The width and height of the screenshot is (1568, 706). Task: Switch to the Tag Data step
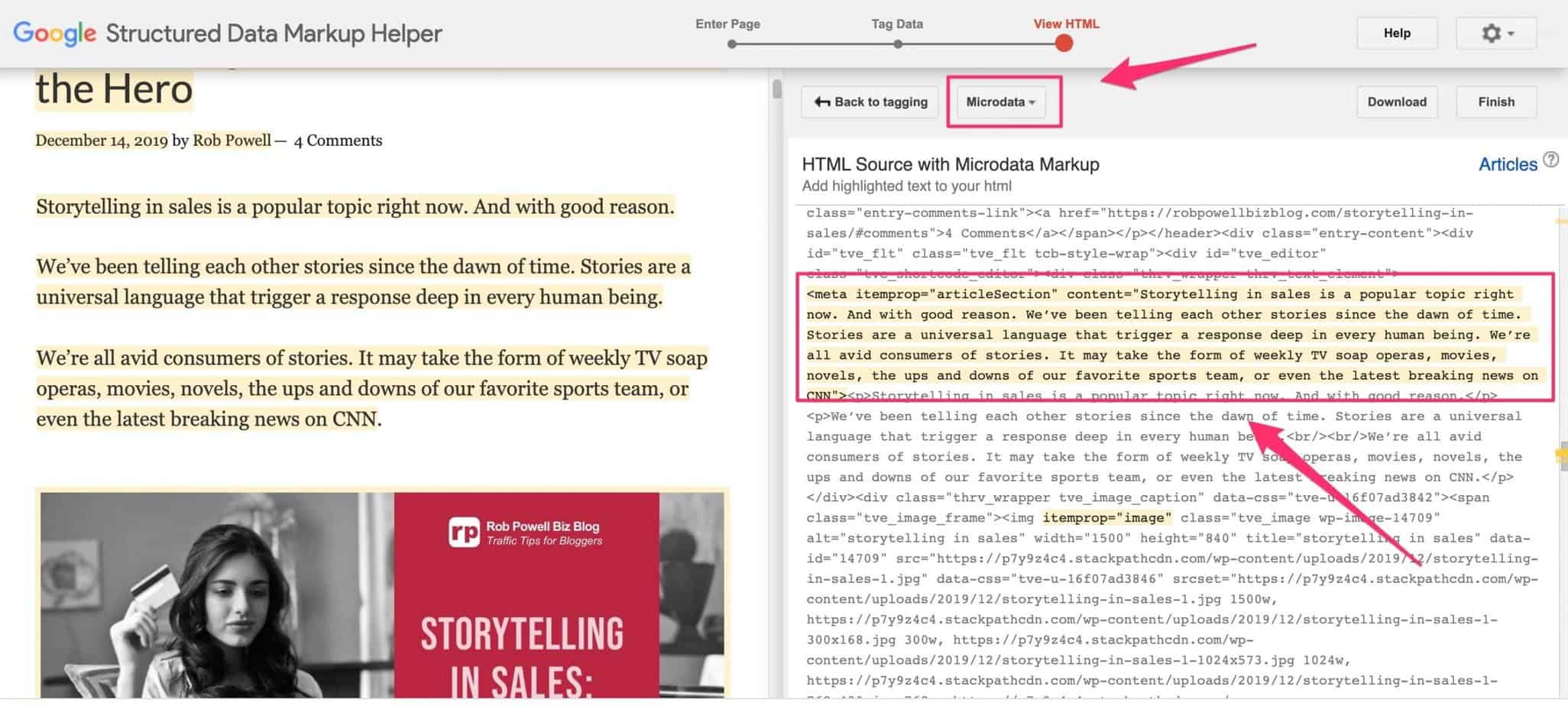pyautogui.click(x=898, y=24)
